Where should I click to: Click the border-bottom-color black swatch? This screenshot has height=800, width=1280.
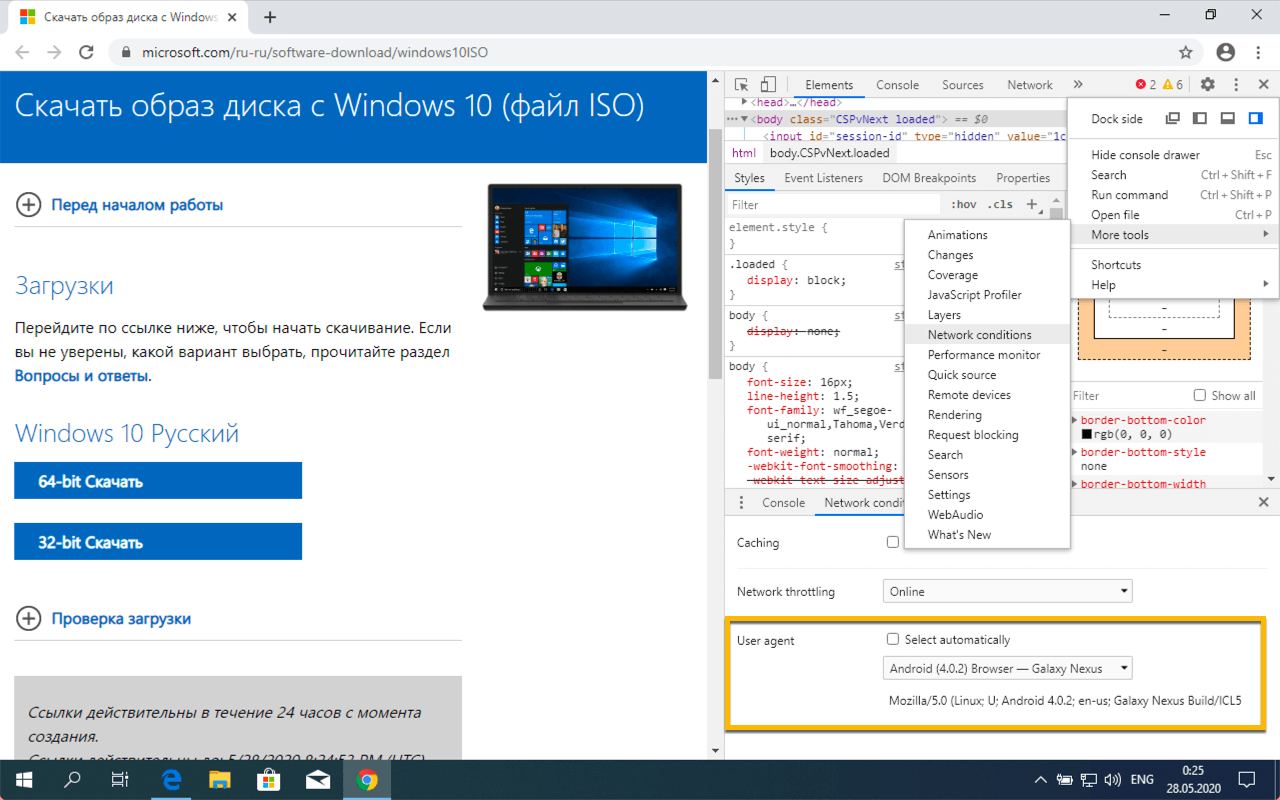click(x=1087, y=435)
